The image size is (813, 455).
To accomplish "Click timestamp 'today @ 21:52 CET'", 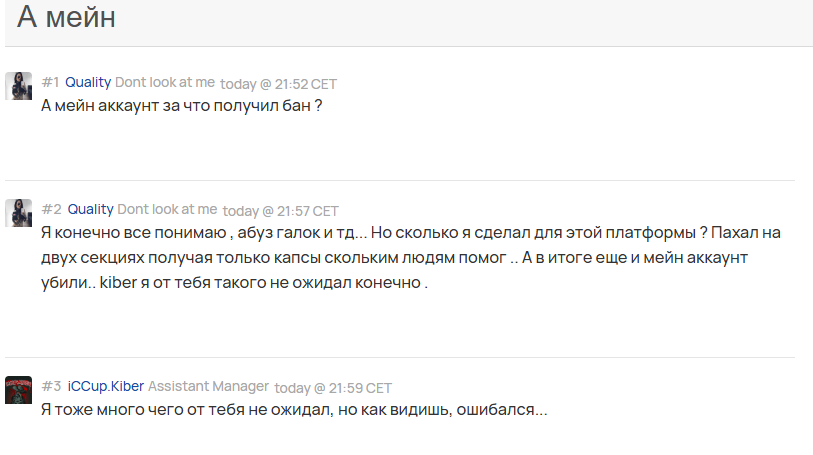I will 278,84.
